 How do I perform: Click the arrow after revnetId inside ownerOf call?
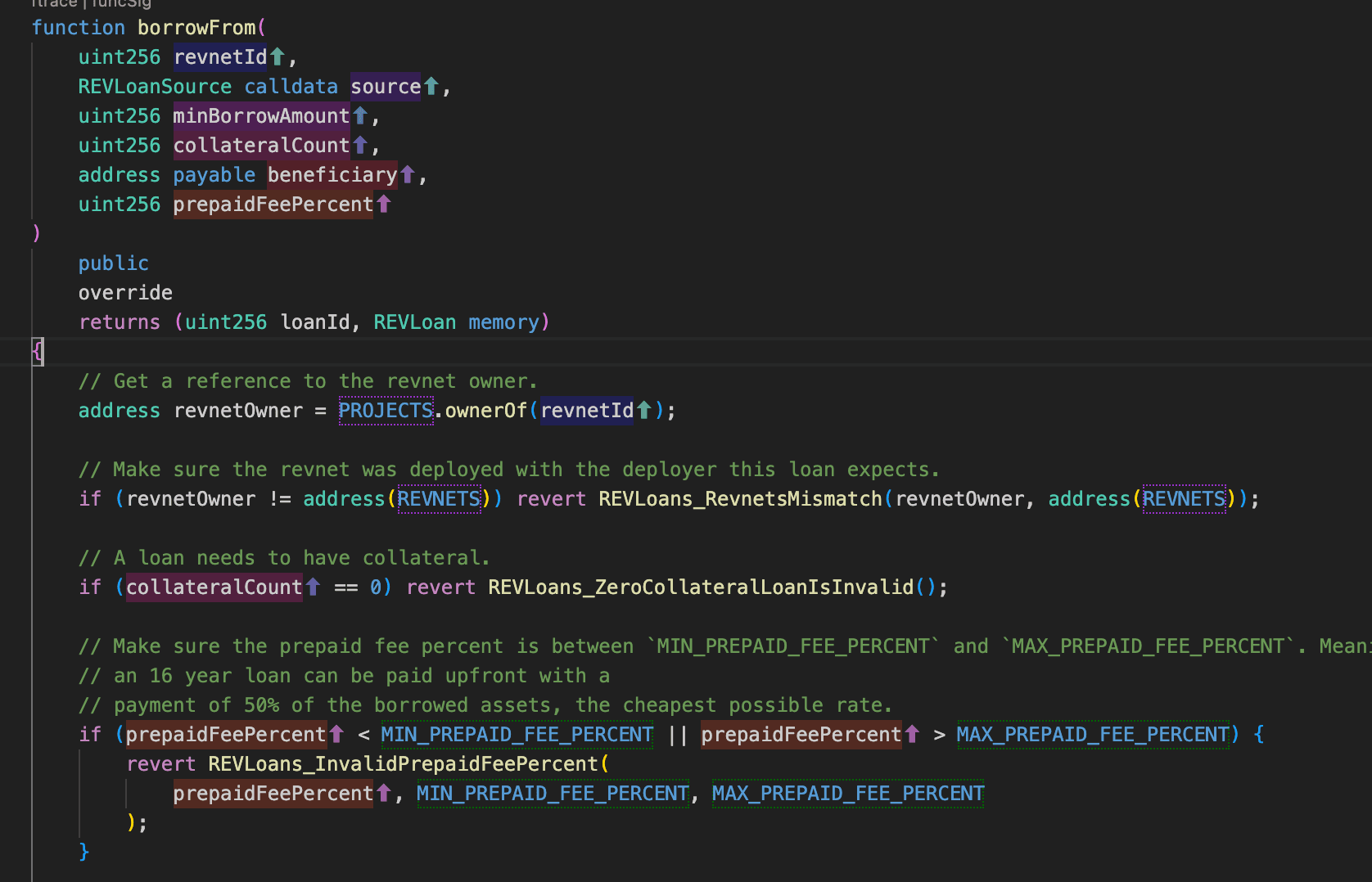[x=644, y=410]
